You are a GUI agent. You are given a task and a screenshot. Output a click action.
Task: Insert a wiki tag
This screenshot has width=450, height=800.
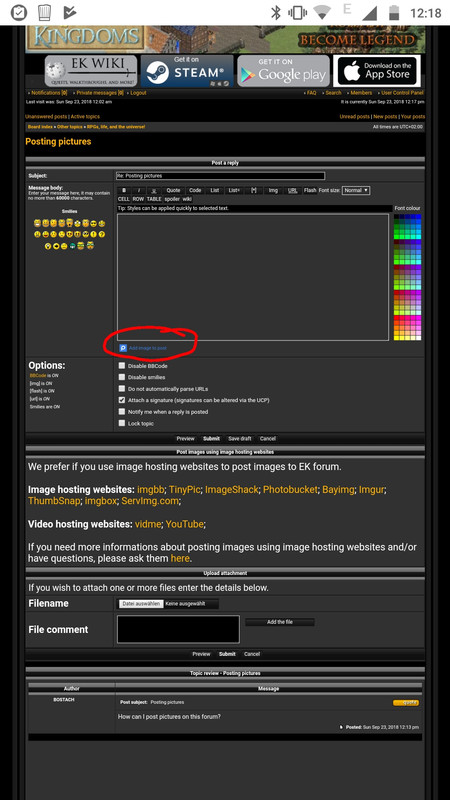[187, 199]
